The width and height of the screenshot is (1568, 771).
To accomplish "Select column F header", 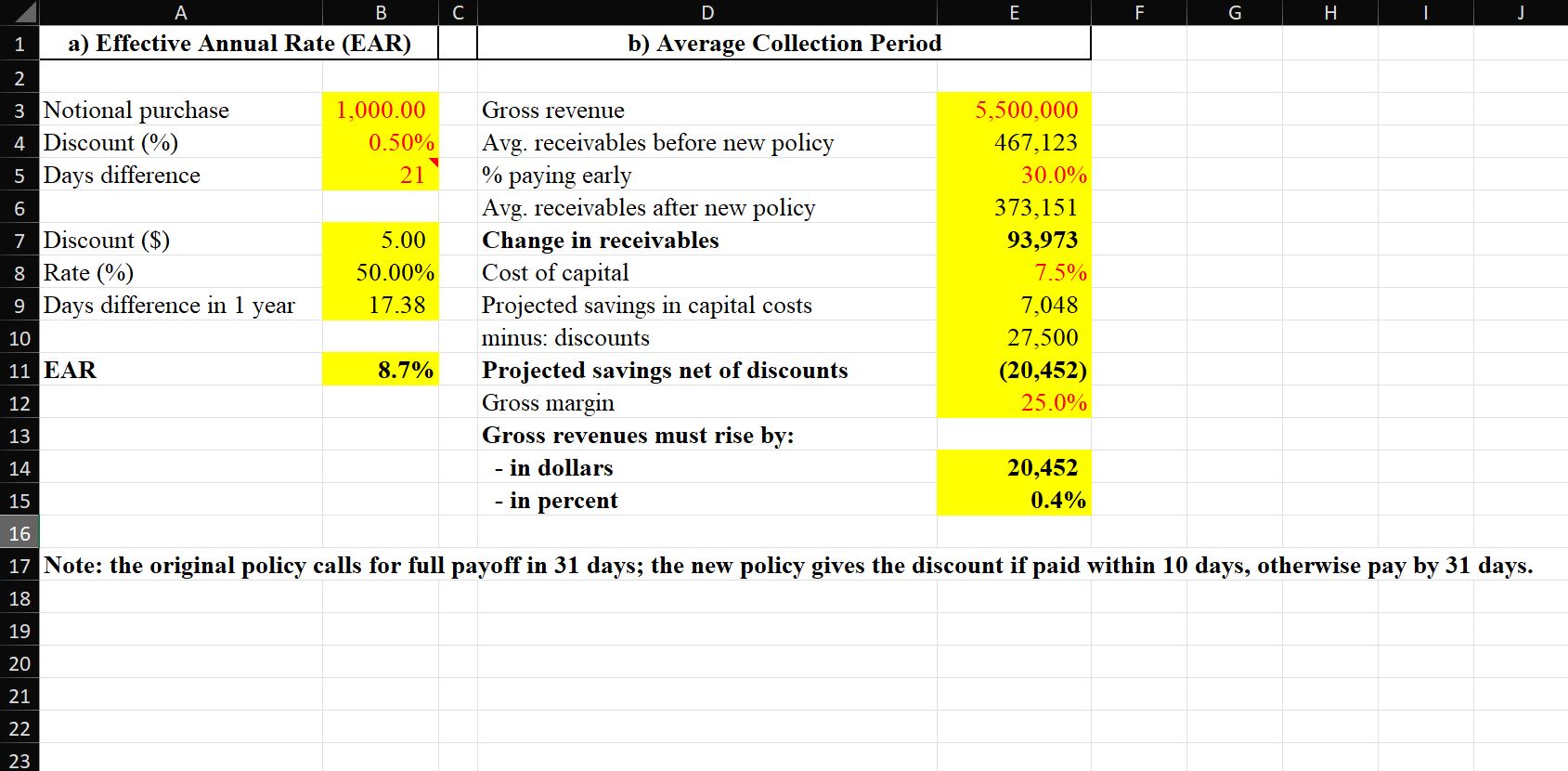I will [x=1139, y=12].
